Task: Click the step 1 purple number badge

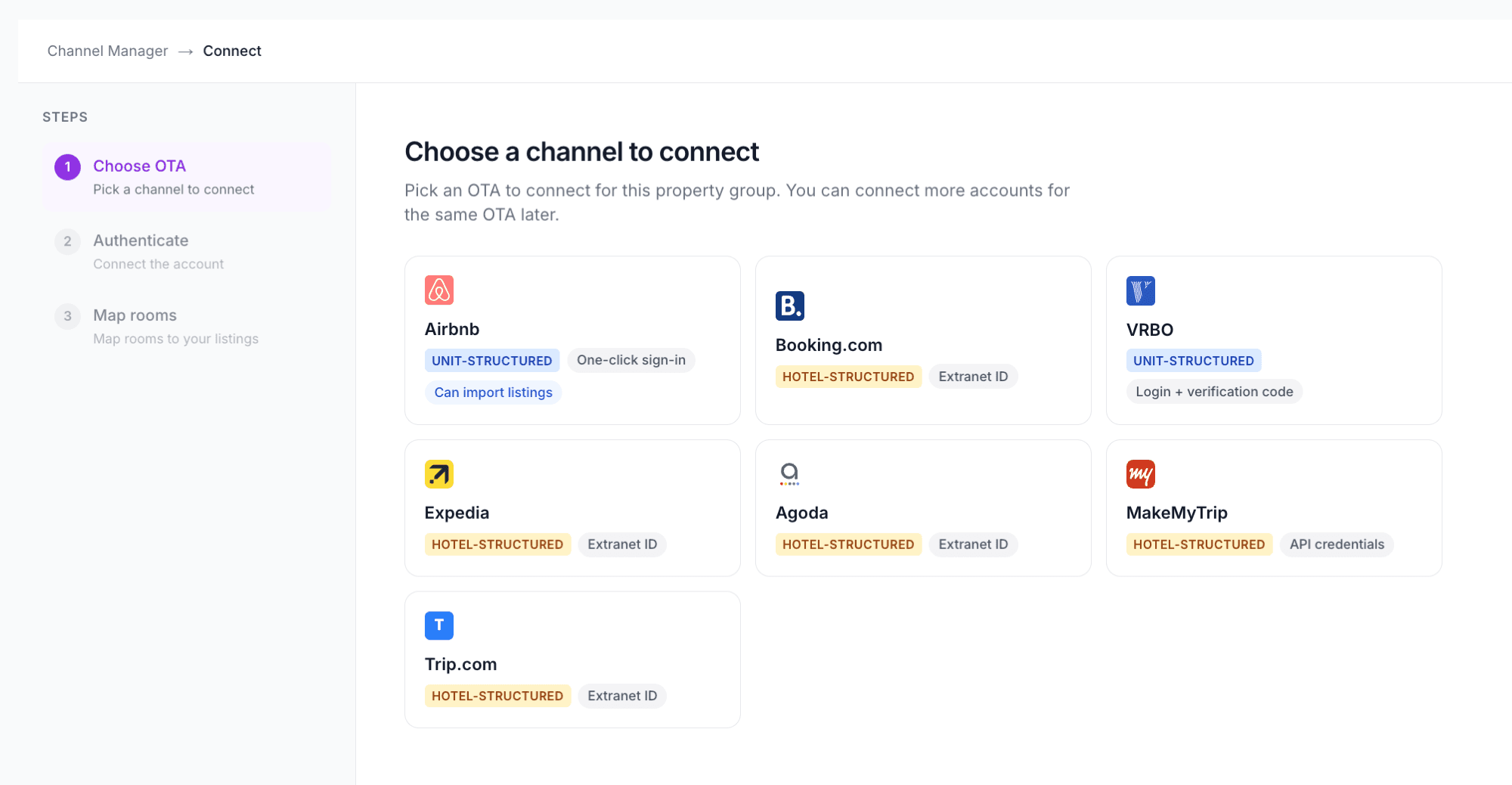Action: click(67, 167)
